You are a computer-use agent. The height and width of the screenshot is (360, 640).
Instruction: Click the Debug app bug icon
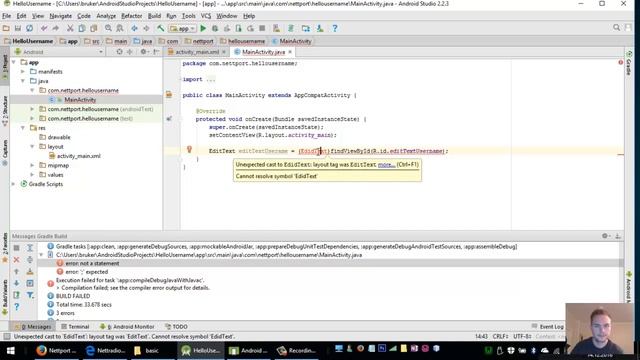[x=215, y=28]
